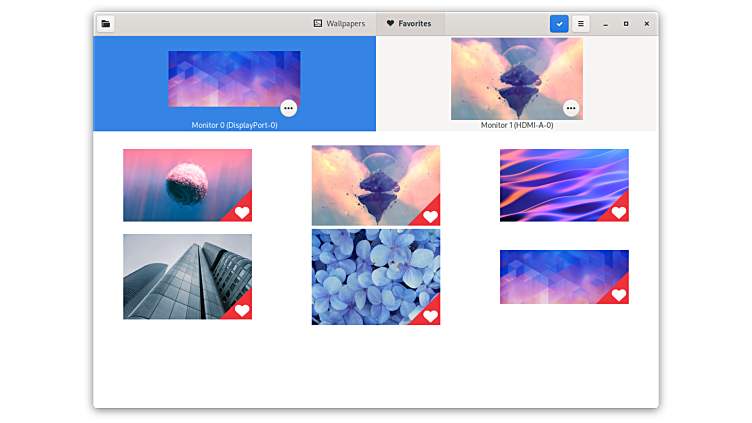Click the blue checkmark apply button
752x423 pixels.
point(559,23)
